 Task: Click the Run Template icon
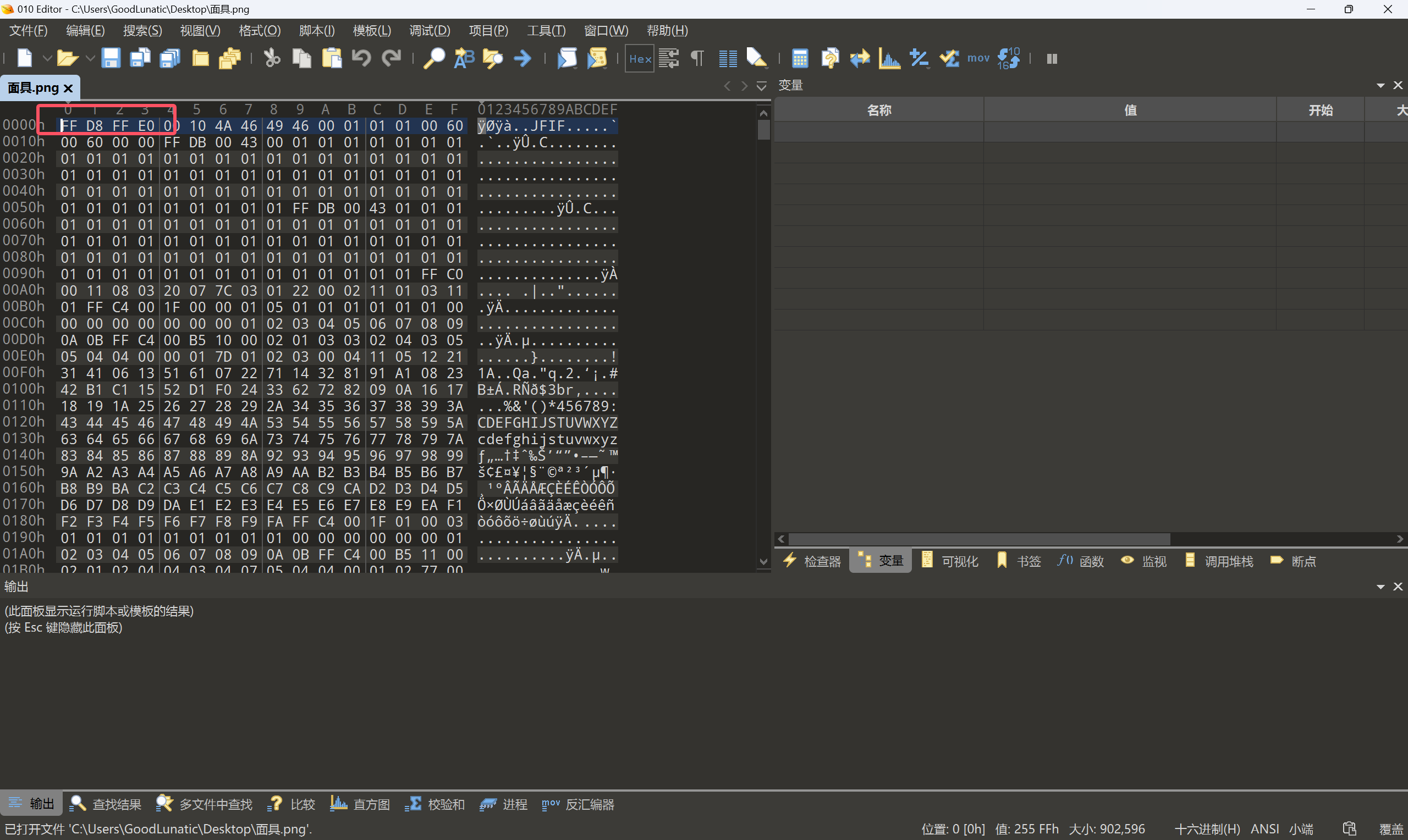coord(597,58)
